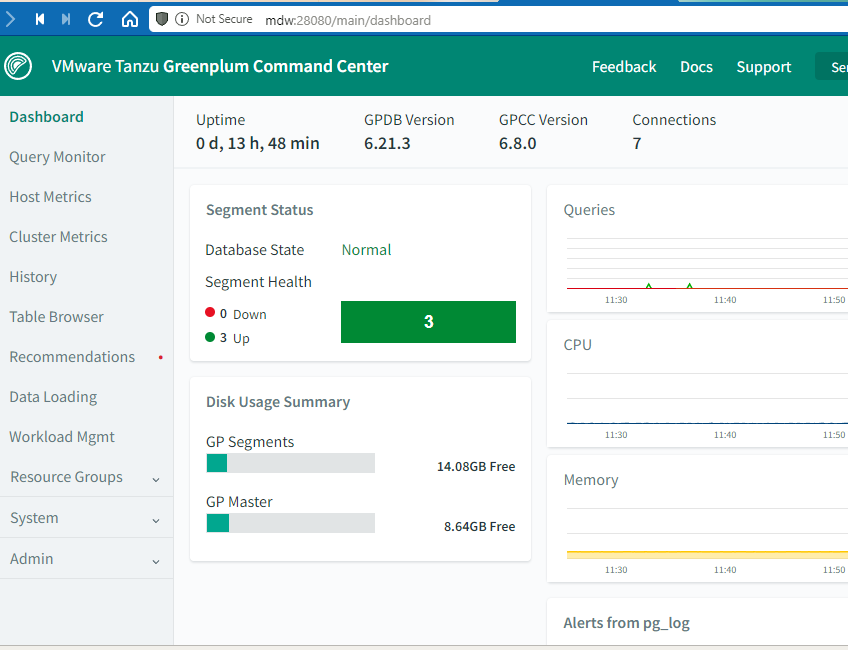This screenshot has height=650, width=848.
Task: Click the GP Segments disk usage bar
Action: coord(290,463)
